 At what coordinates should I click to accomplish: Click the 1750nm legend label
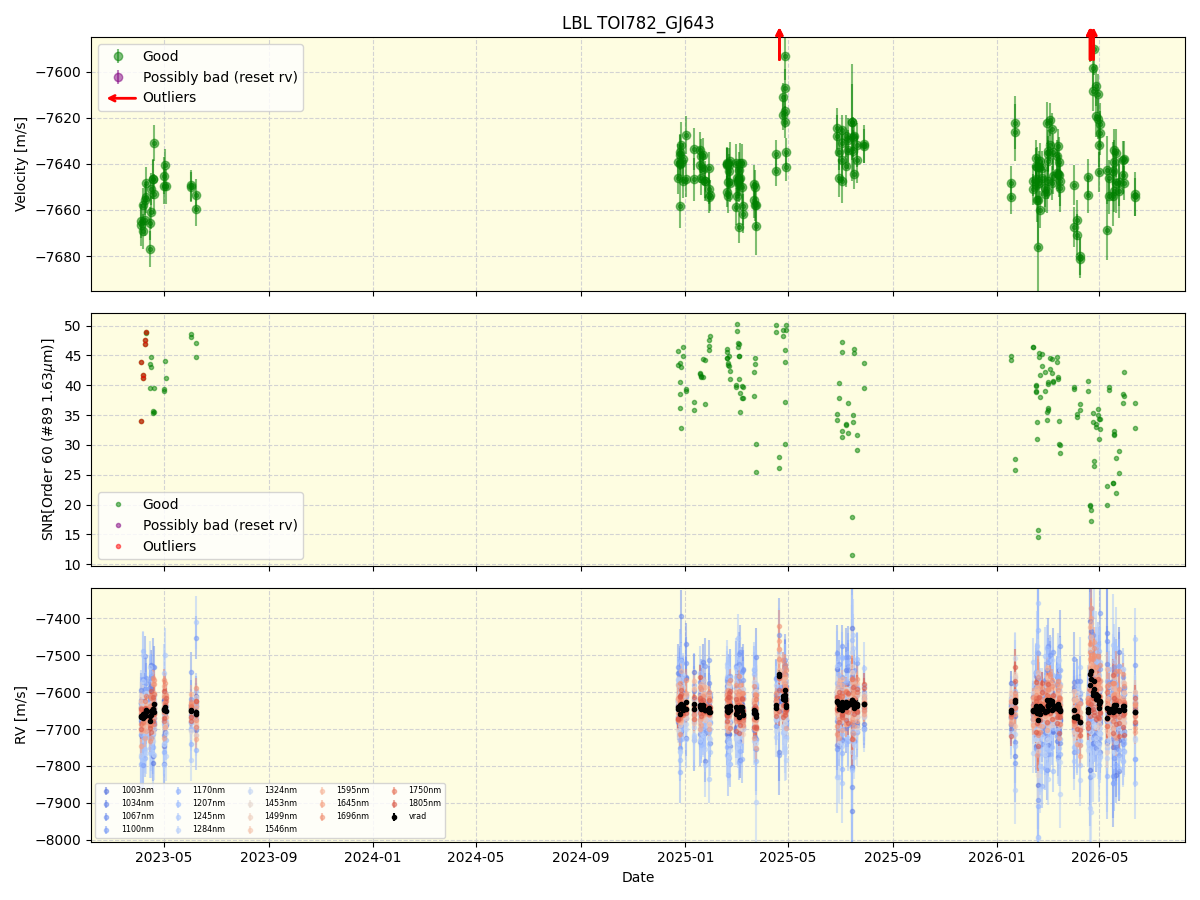coord(424,790)
